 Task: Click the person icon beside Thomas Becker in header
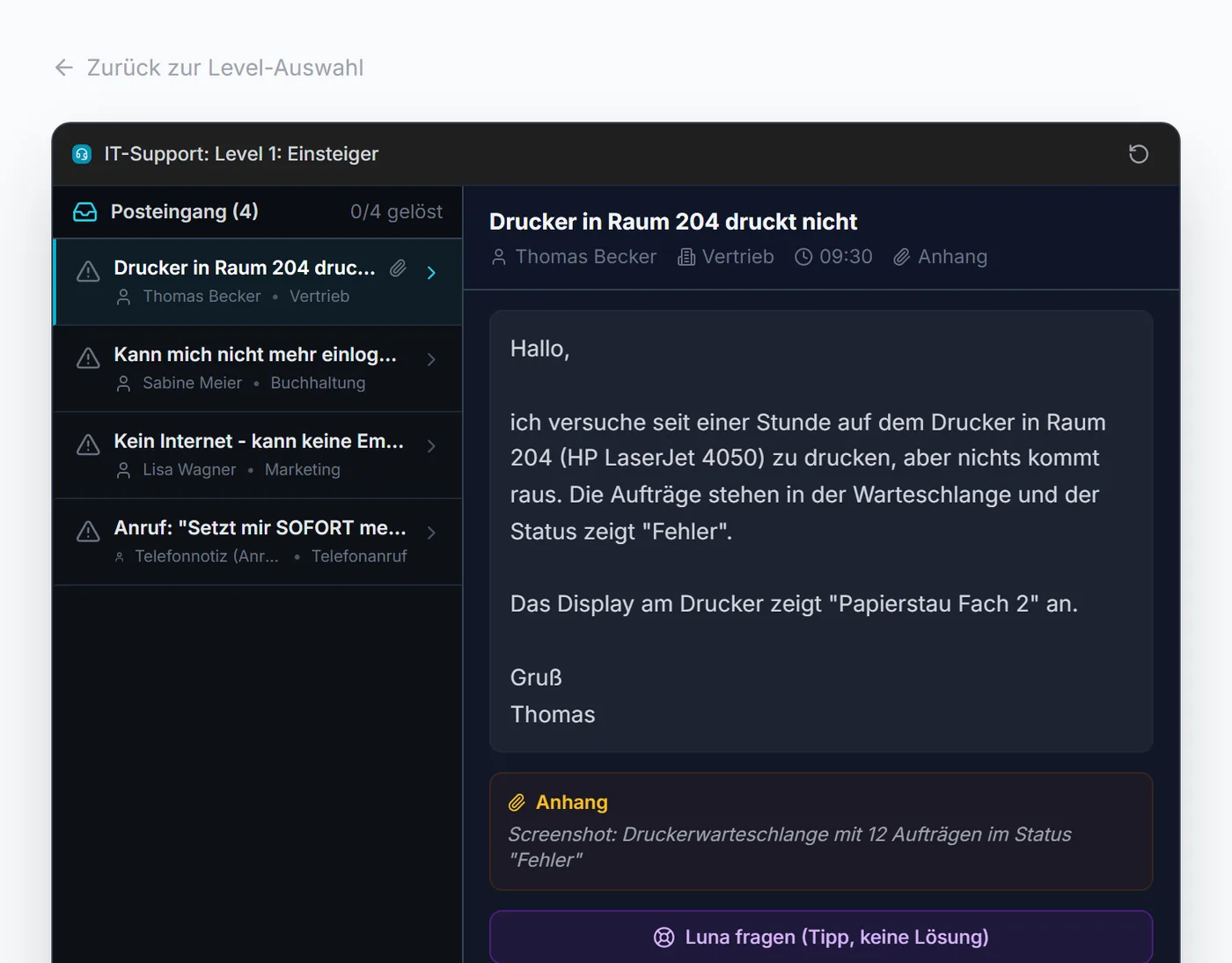(x=499, y=257)
